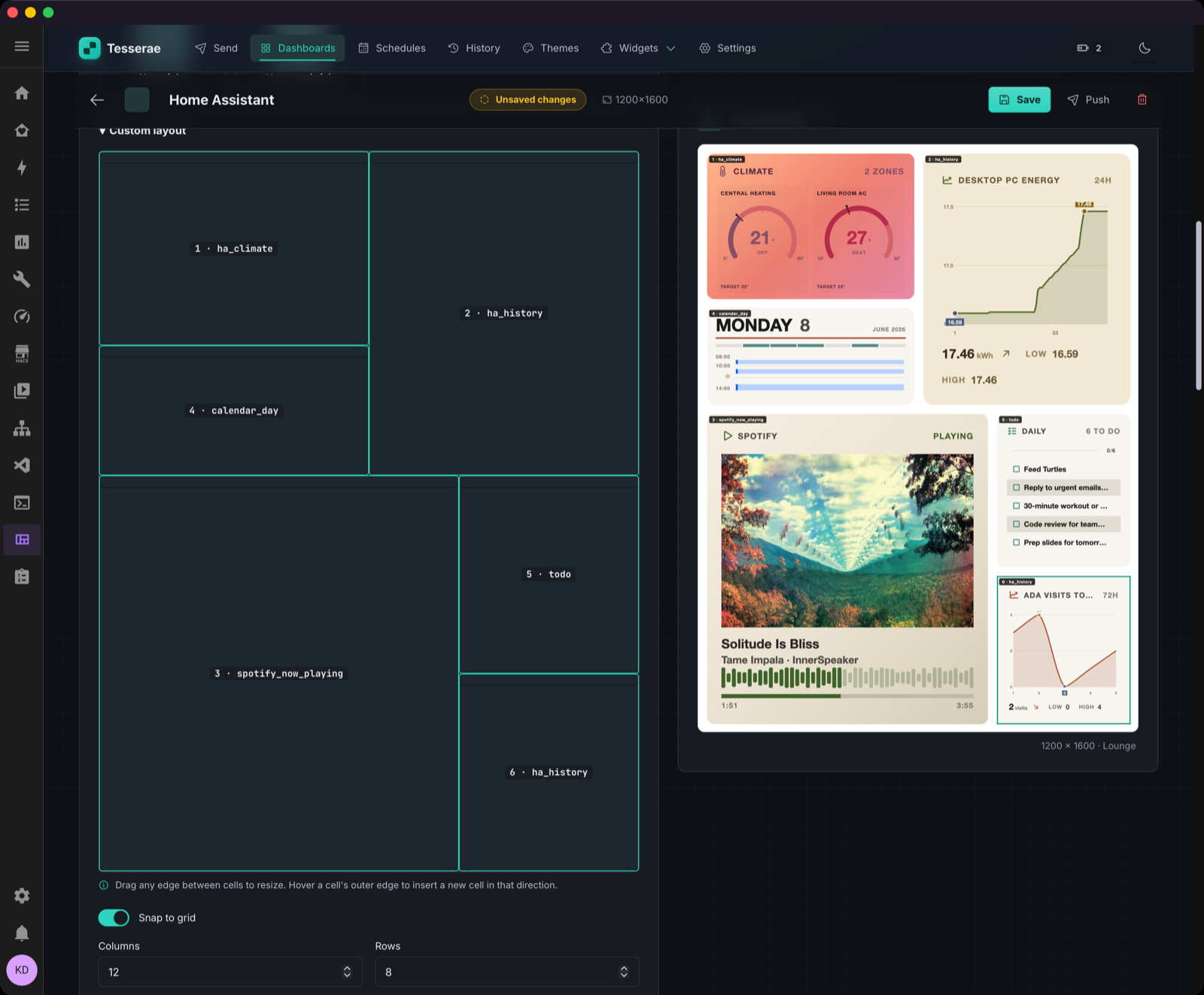Open the terminal sidebar icon
This screenshot has width=1204, height=995.
point(22,503)
